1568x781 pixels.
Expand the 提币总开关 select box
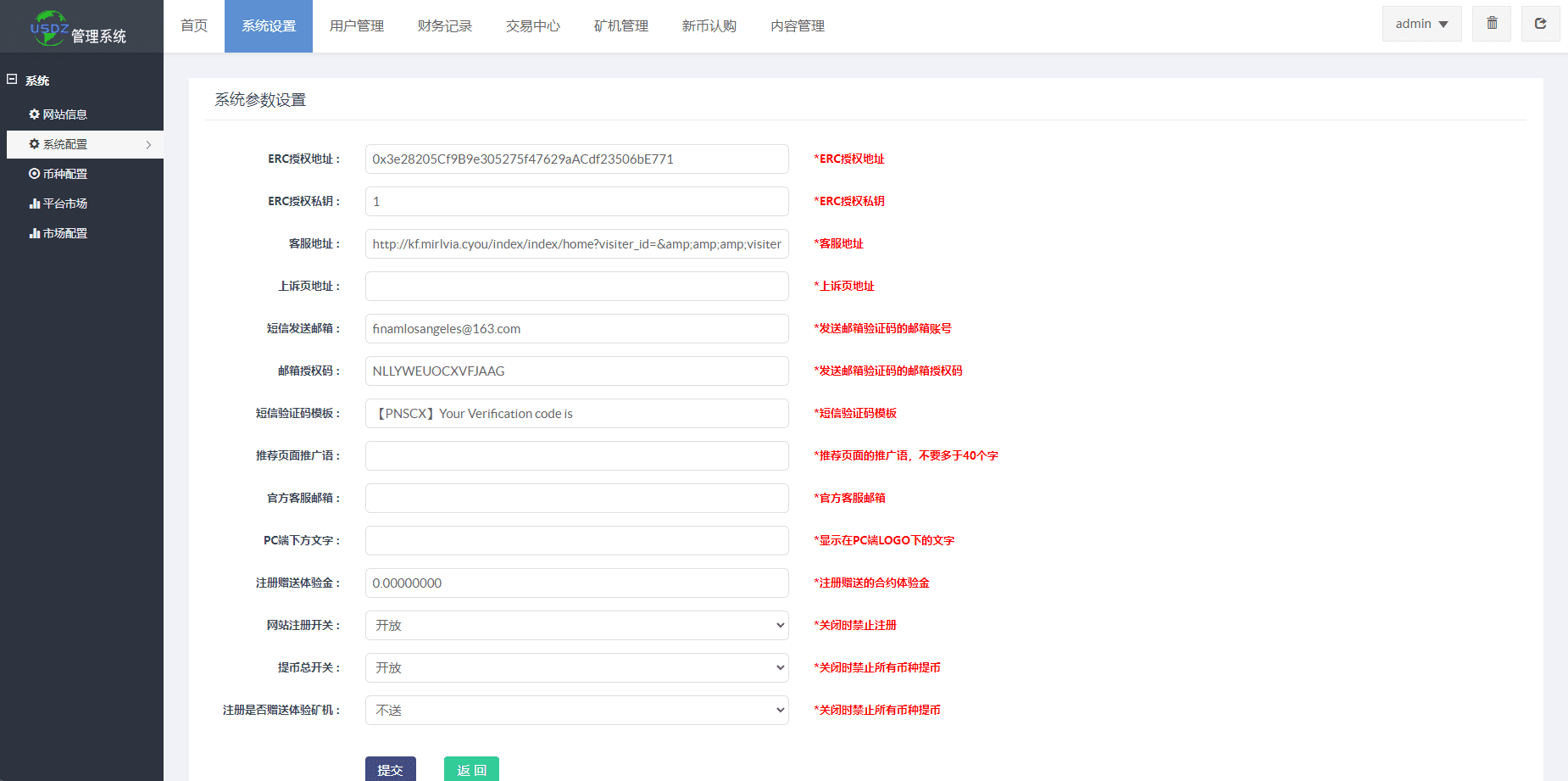click(x=576, y=667)
